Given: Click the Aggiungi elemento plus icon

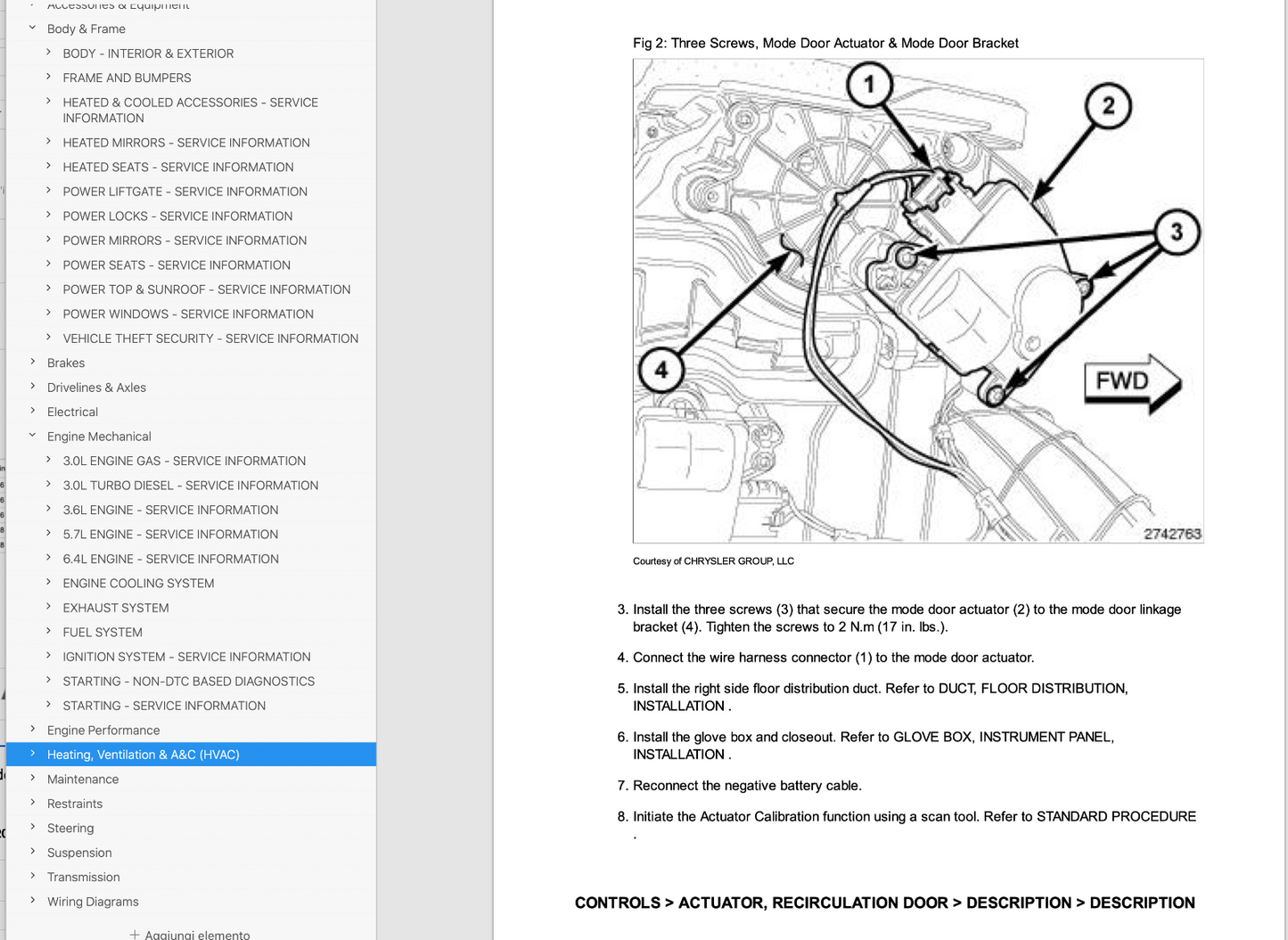Looking at the screenshot, I should point(135,935).
